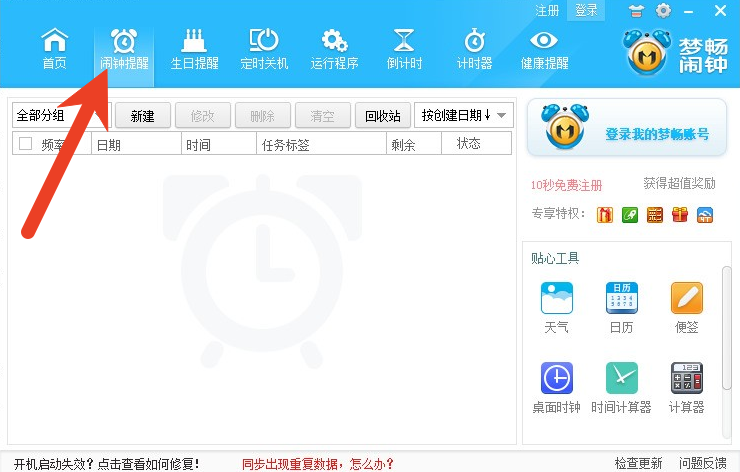Go to the 首页 home tab
Image resolution: width=740 pixels, height=472 pixels.
(x=54, y=50)
